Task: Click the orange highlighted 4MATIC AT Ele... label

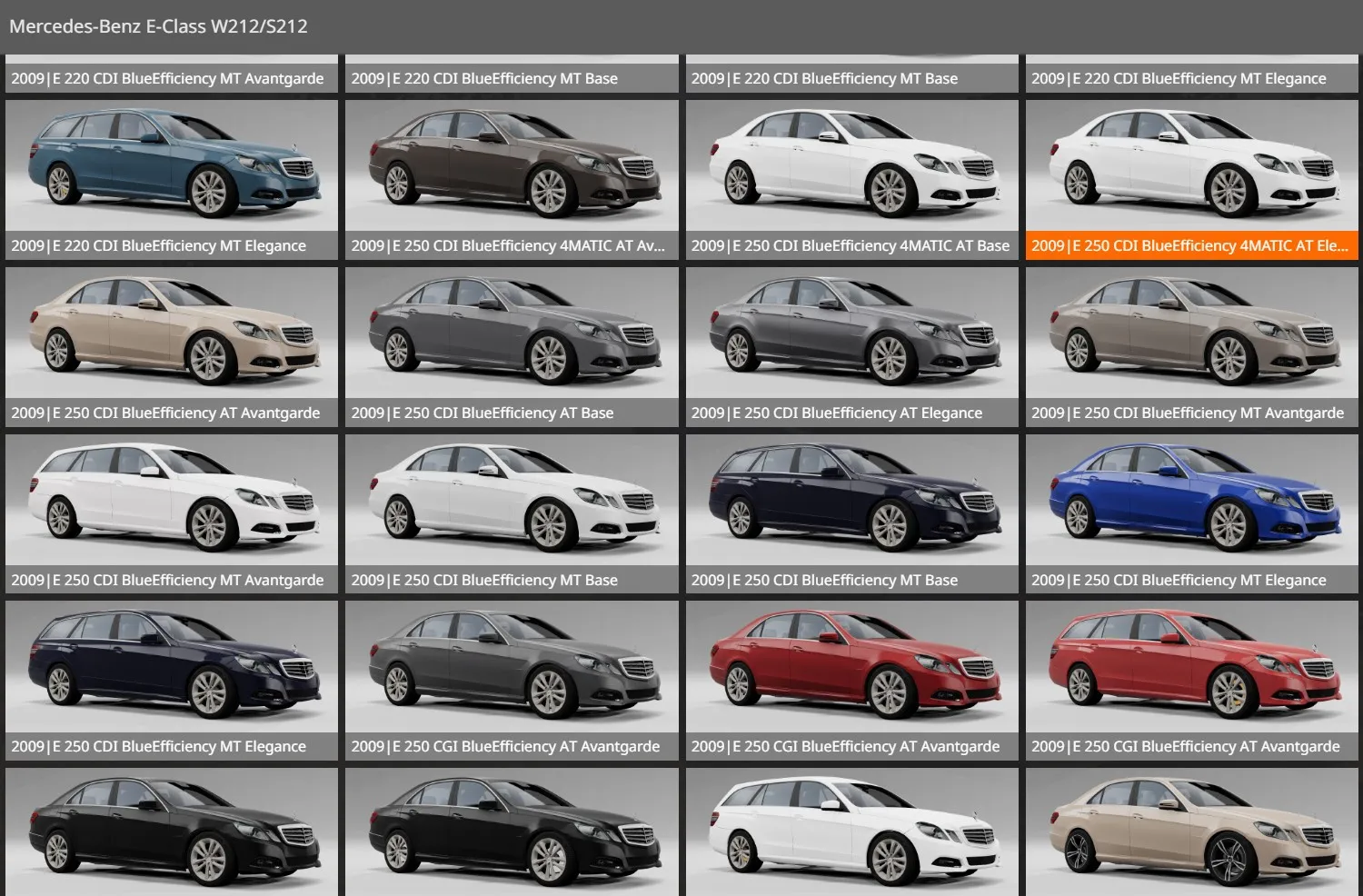Action: point(1192,245)
